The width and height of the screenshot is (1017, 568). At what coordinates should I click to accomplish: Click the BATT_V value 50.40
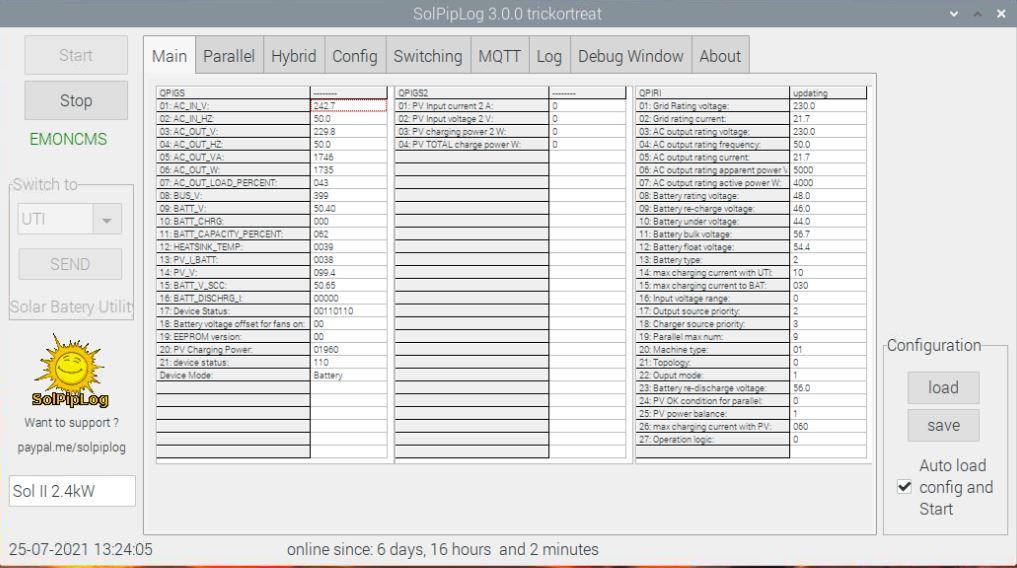point(349,208)
